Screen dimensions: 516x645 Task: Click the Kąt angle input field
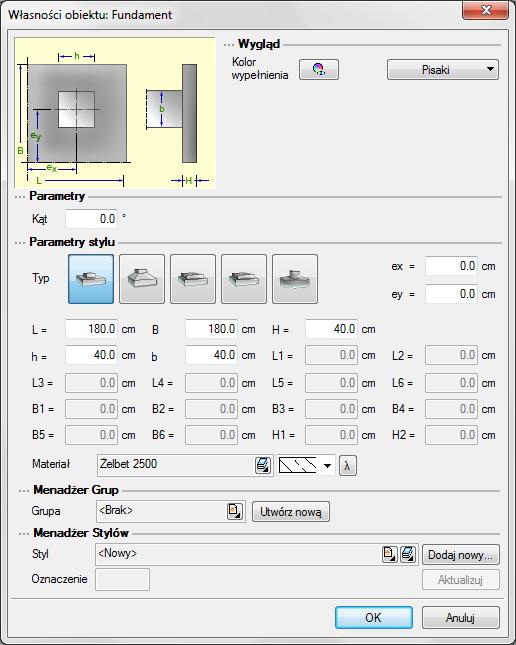[x=91, y=219]
